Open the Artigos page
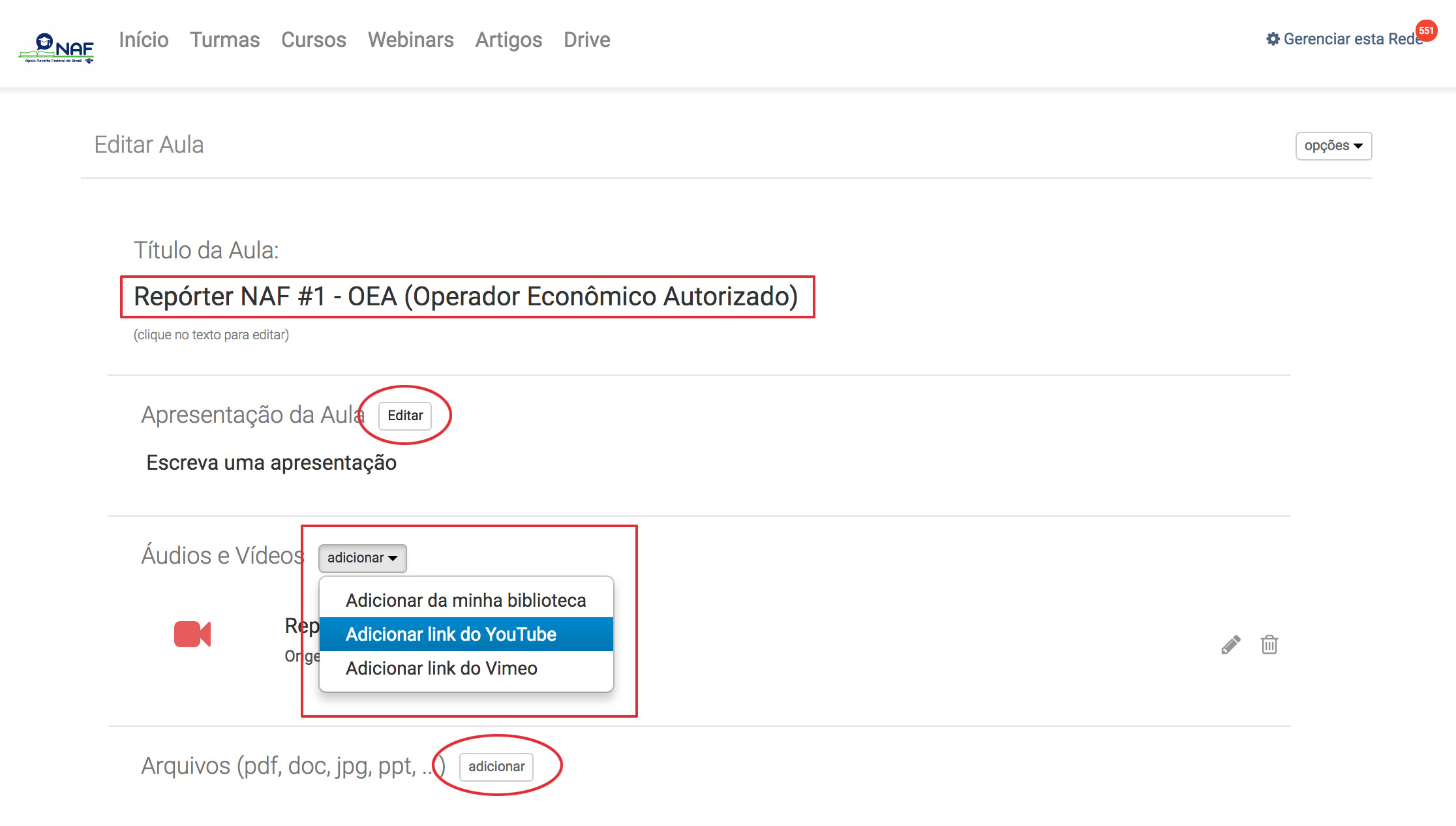The image size is (1456, 826). (x=508, y=40)
